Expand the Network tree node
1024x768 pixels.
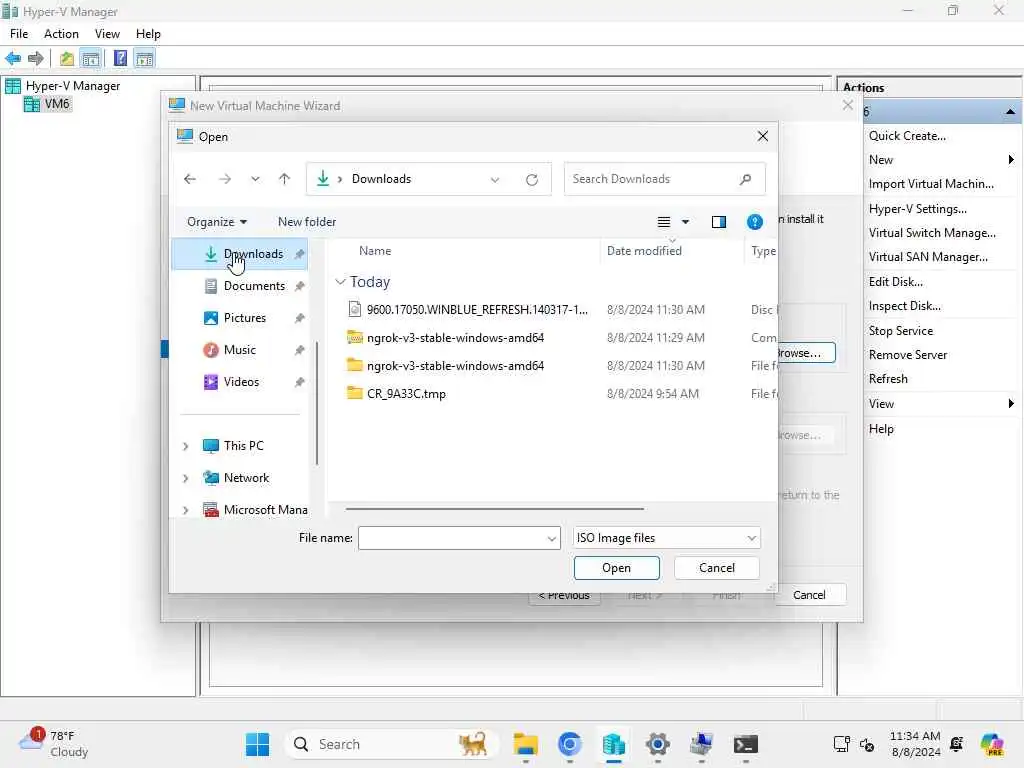click(186, 478)
